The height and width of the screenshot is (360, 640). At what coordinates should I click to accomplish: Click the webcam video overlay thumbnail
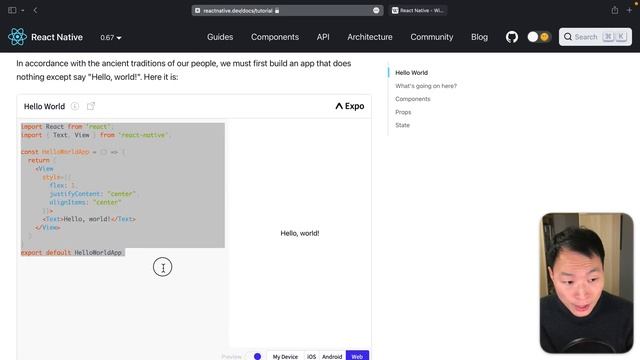[x=587, y=283]
